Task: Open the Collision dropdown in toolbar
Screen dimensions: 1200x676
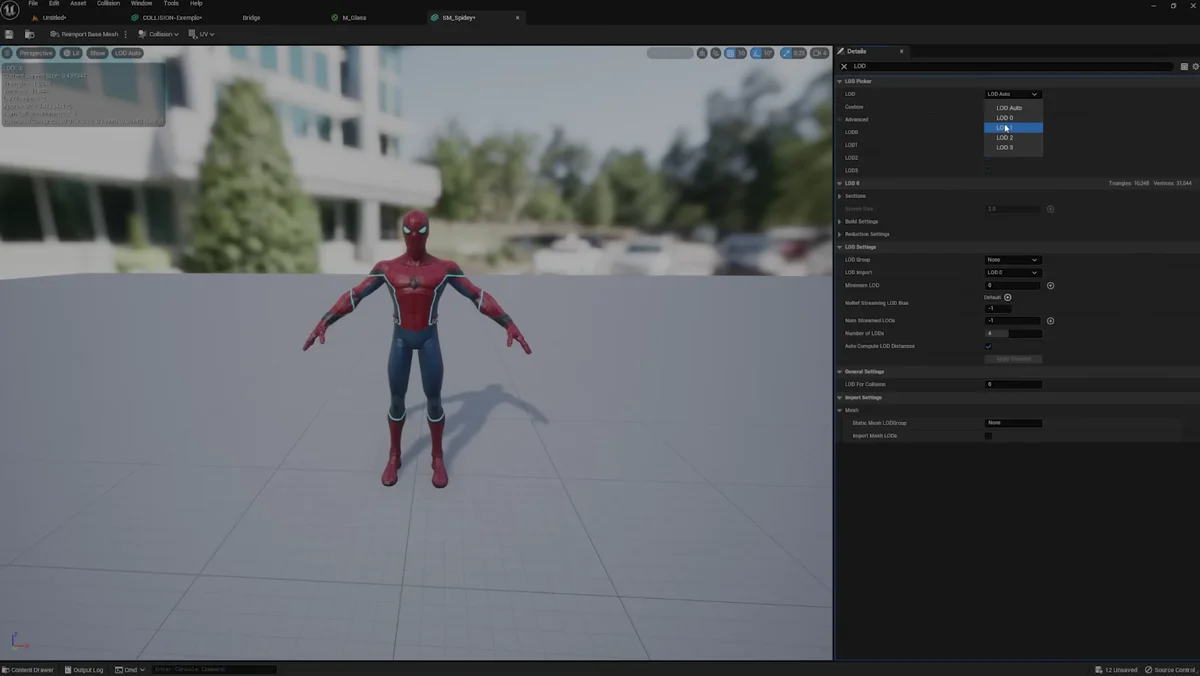Action: click(x=159, y=34)
